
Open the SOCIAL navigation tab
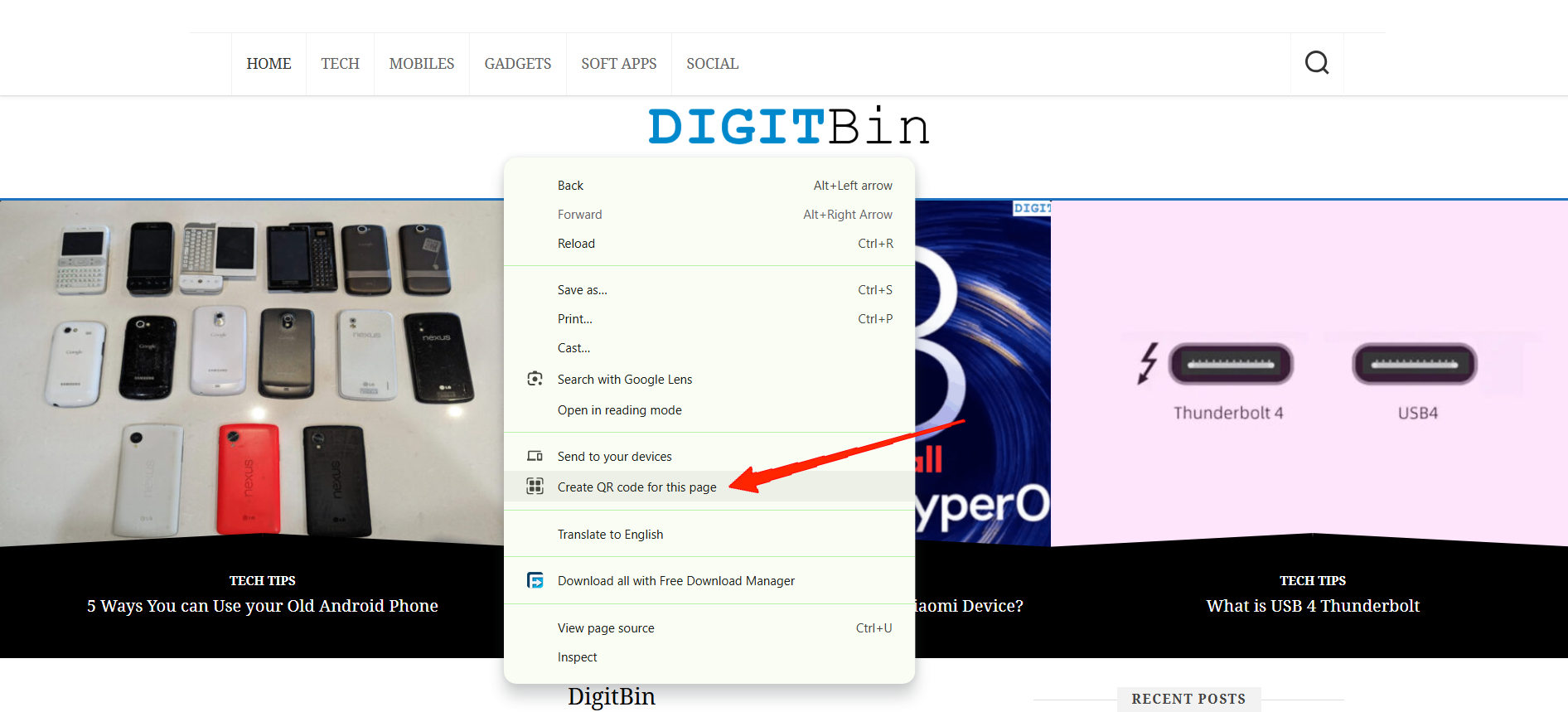(x=713, y=64)
